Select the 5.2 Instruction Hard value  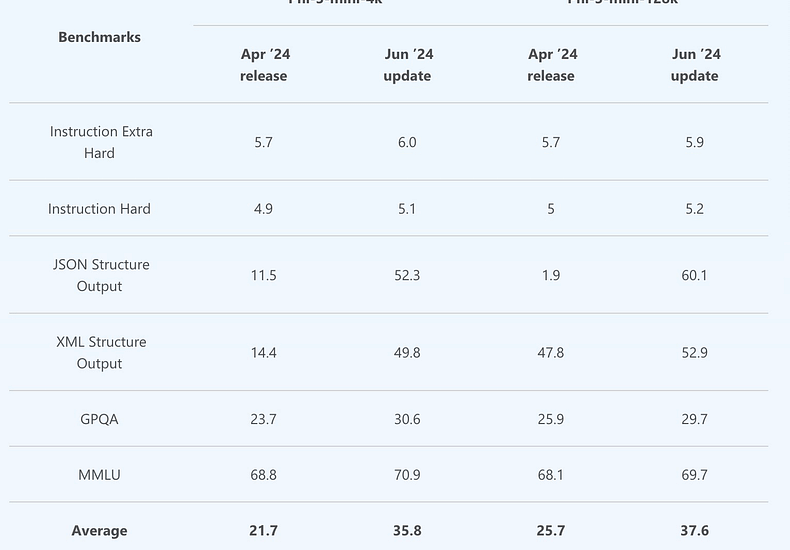[x=694, y=209]
